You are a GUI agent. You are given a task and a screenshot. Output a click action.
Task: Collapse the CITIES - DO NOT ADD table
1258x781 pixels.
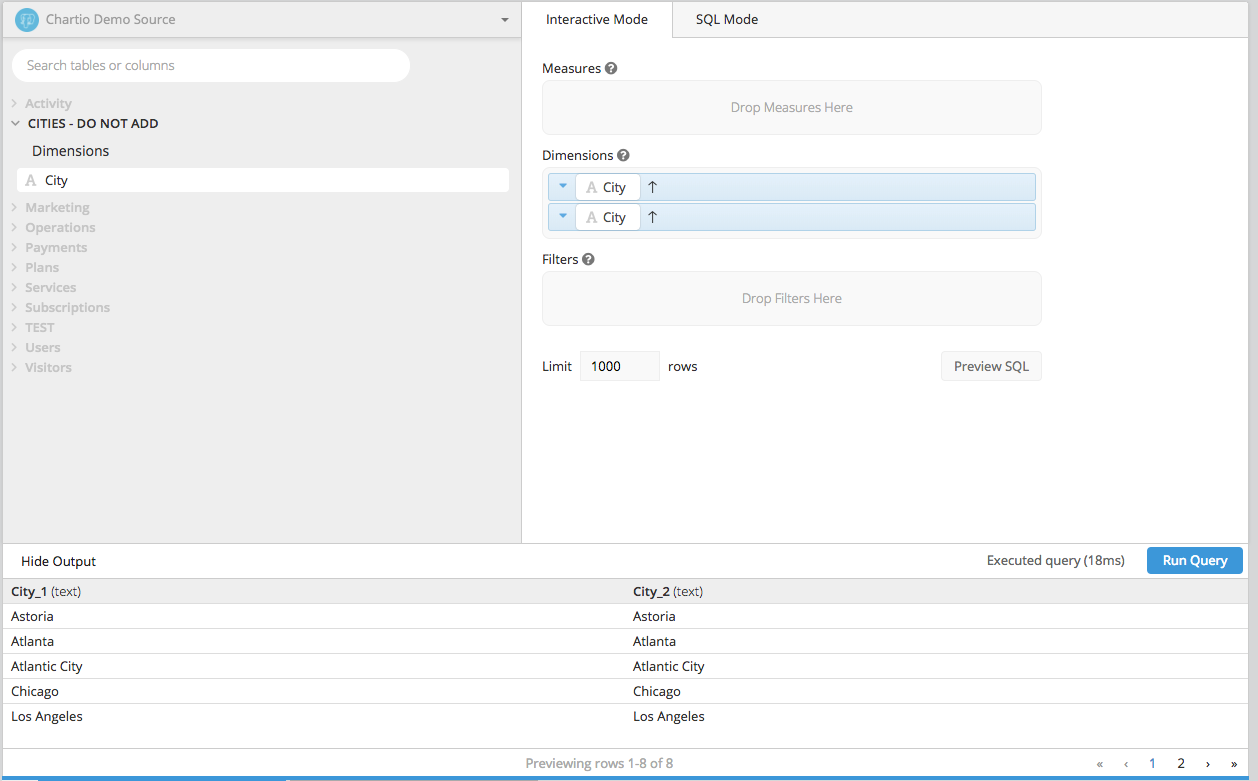tap(15, 124)
